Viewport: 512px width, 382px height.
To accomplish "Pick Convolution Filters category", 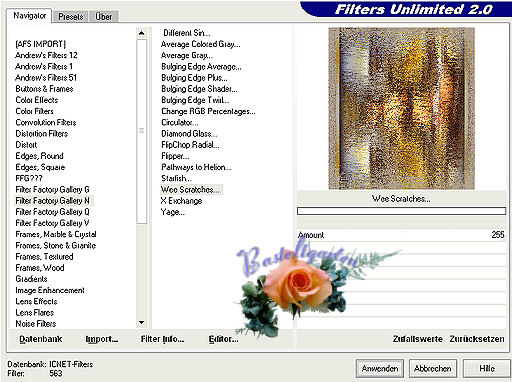I will pyautogui.click(x=46, y=122).
